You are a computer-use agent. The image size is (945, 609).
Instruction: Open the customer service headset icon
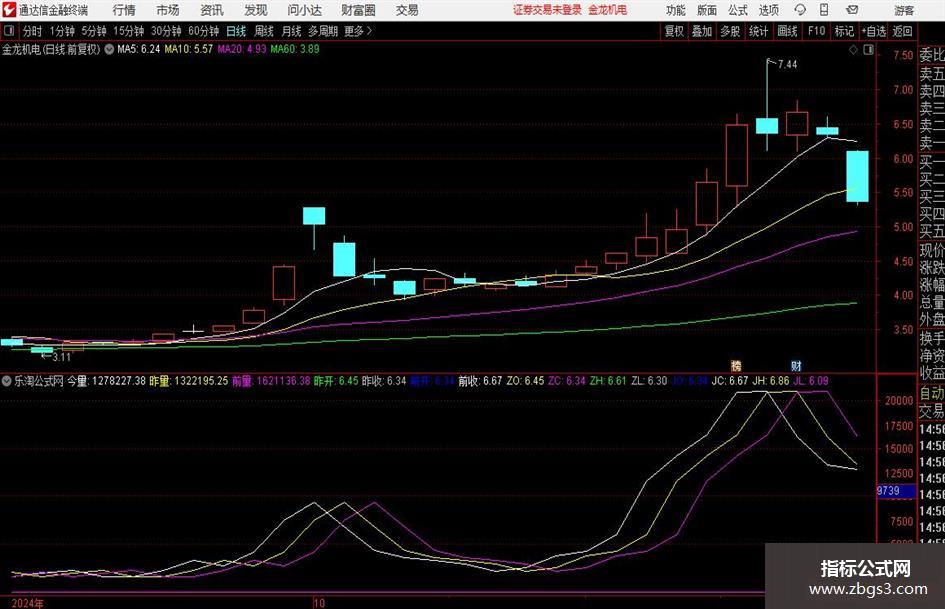point(800,10)
